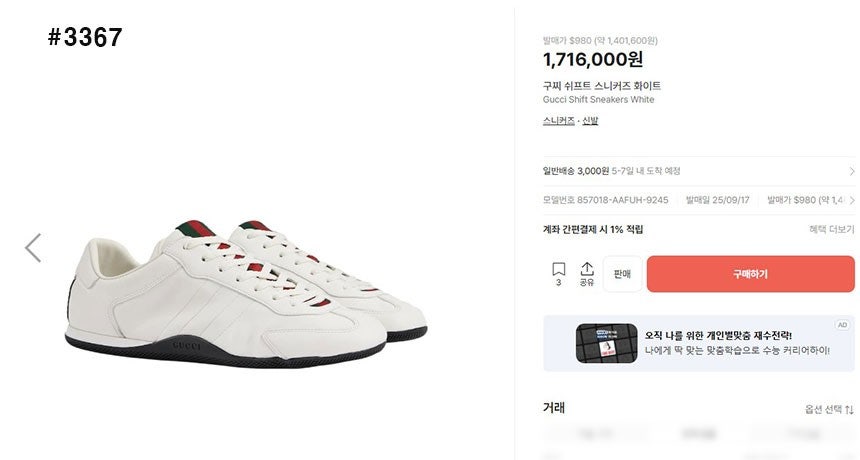Expand model number details chevron
The image size is (860, 460).
(852, 200)
